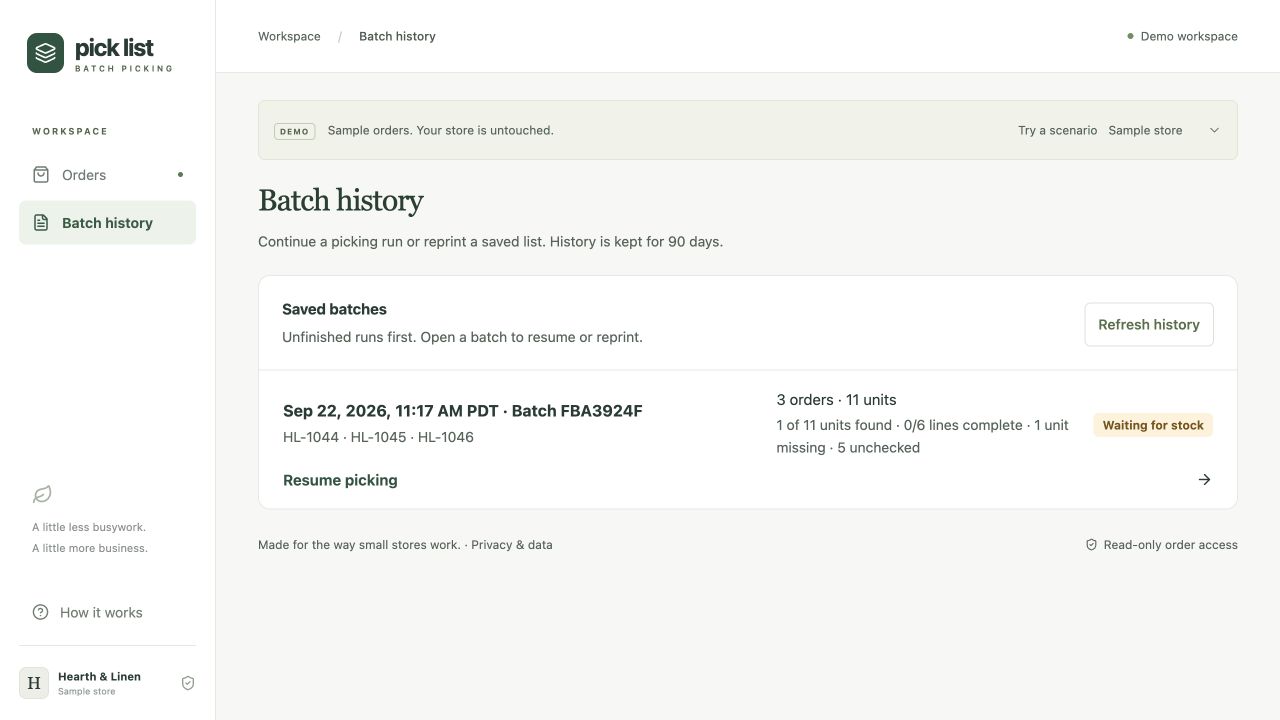
Task: Expand the scenario chevron arrow
Action: click(1214, 130)
